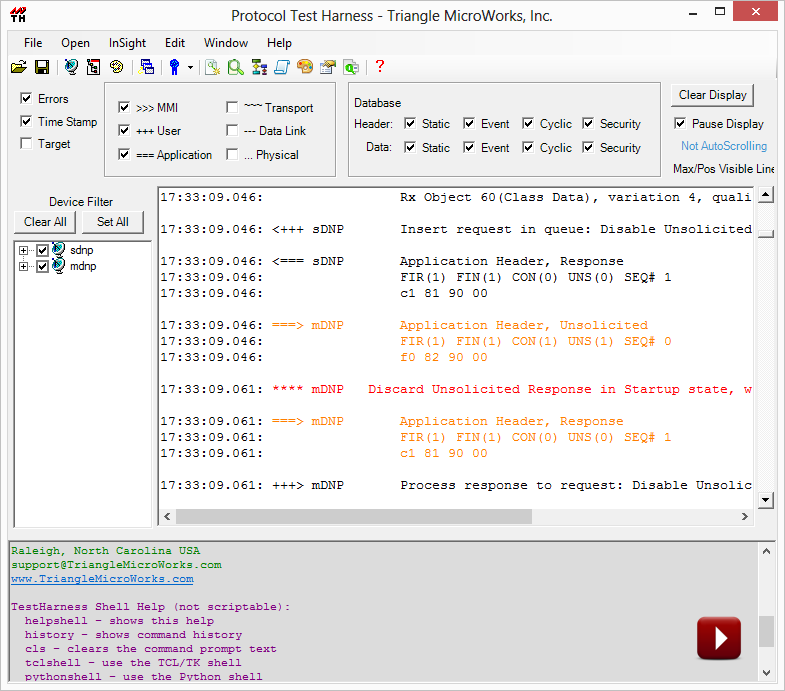Toggle Header Event database checkbox
Viewport: 785px width, 691px height.
(469, 123)
